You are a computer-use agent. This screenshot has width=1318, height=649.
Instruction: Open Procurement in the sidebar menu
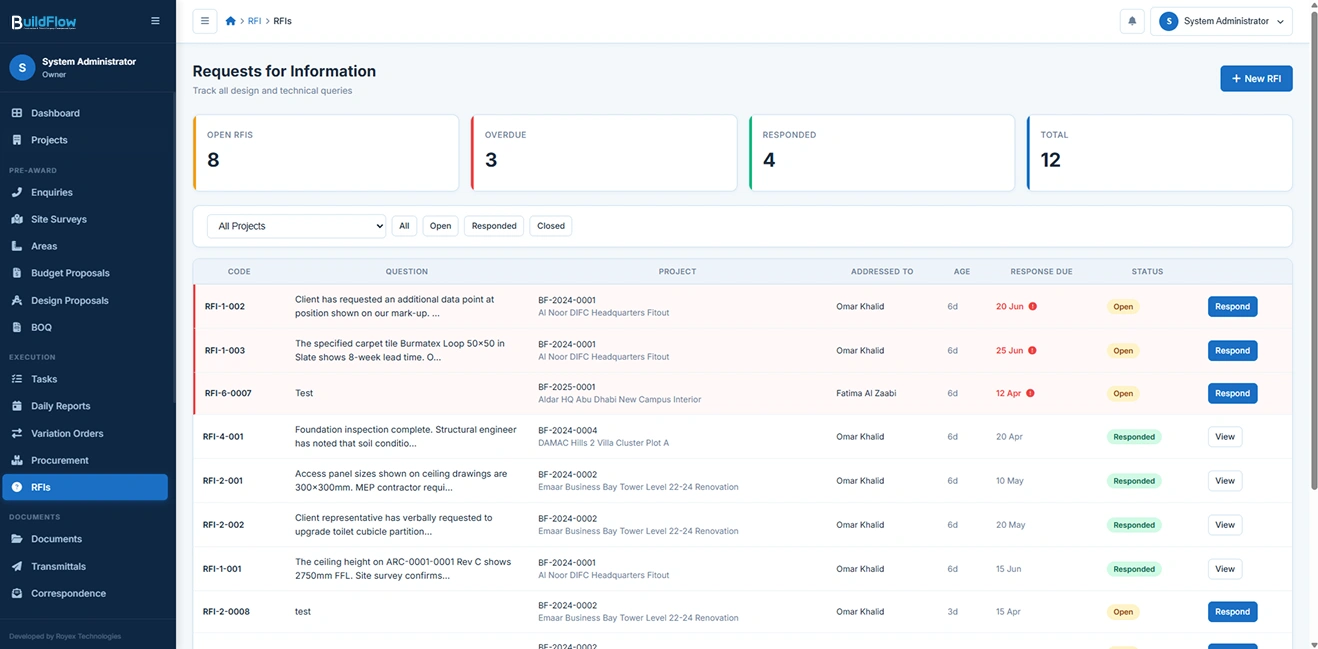60,460
